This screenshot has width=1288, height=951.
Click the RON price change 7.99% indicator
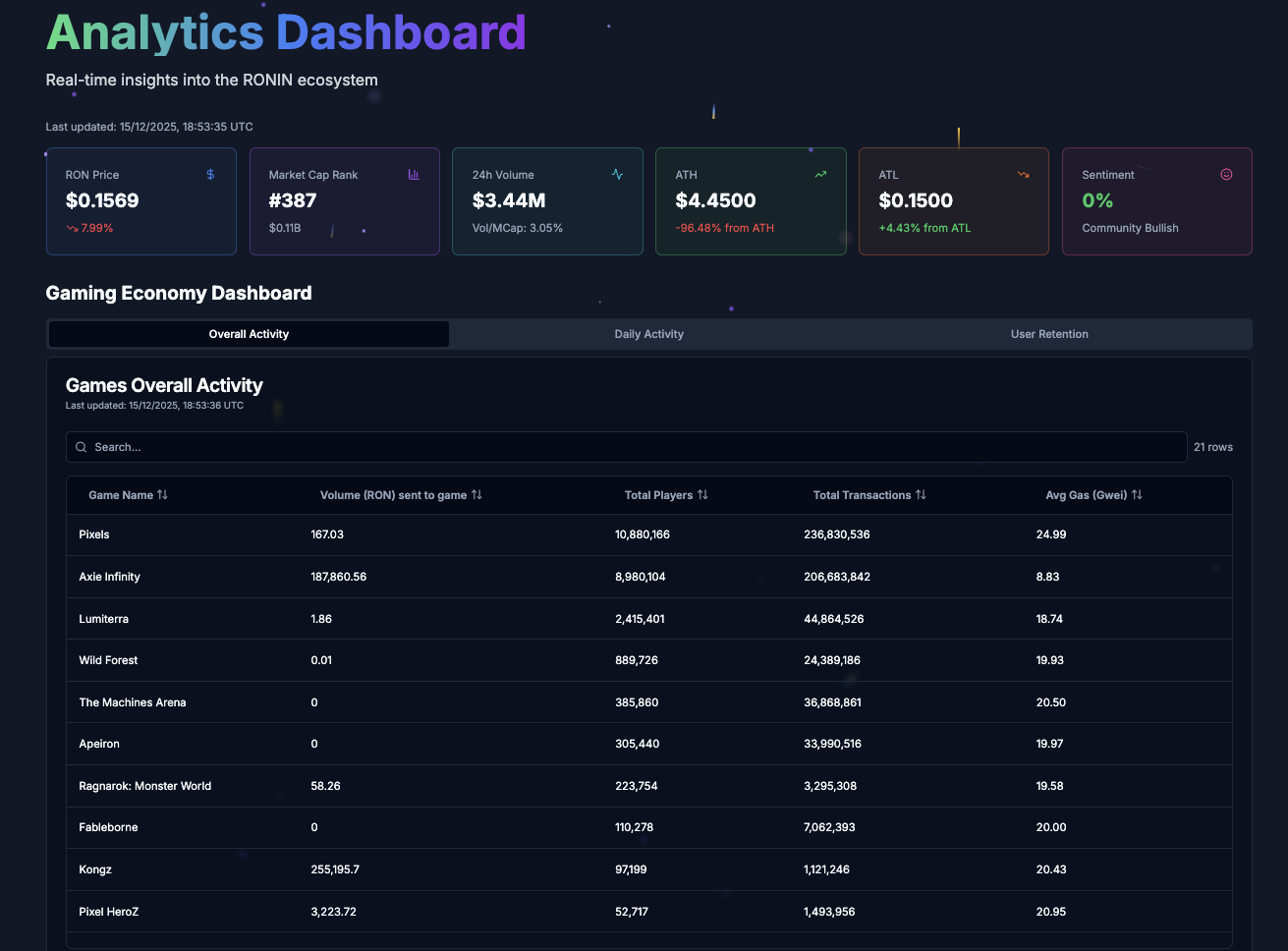(90, 228)
